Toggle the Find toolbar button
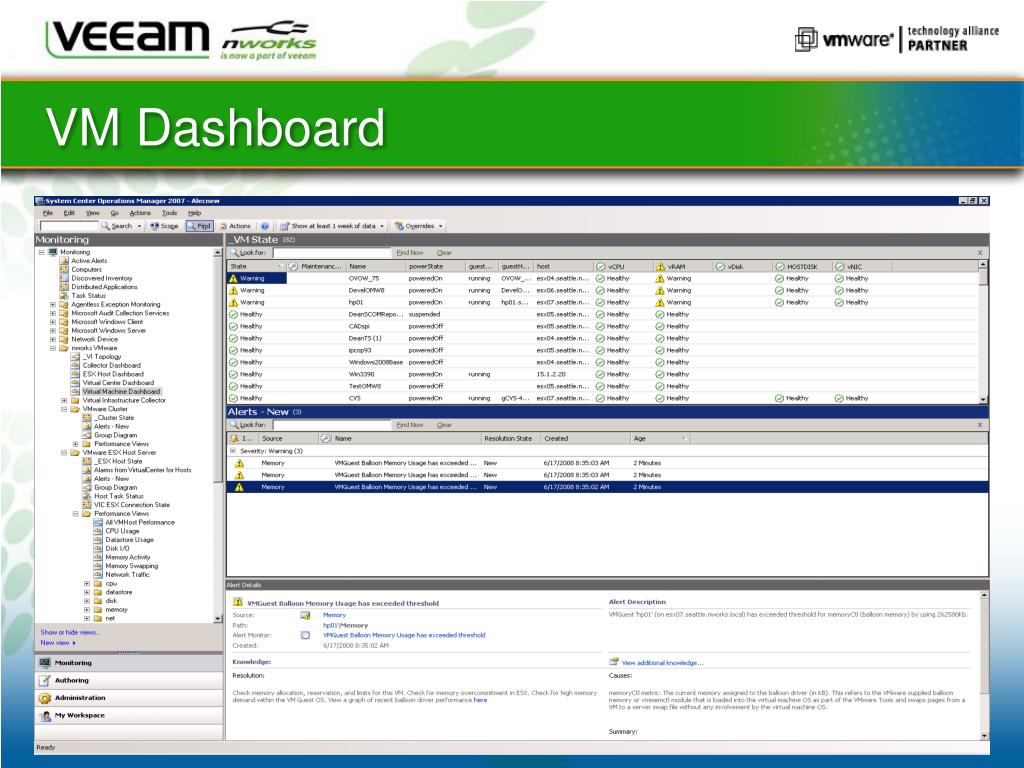 (x=199, y=226)
